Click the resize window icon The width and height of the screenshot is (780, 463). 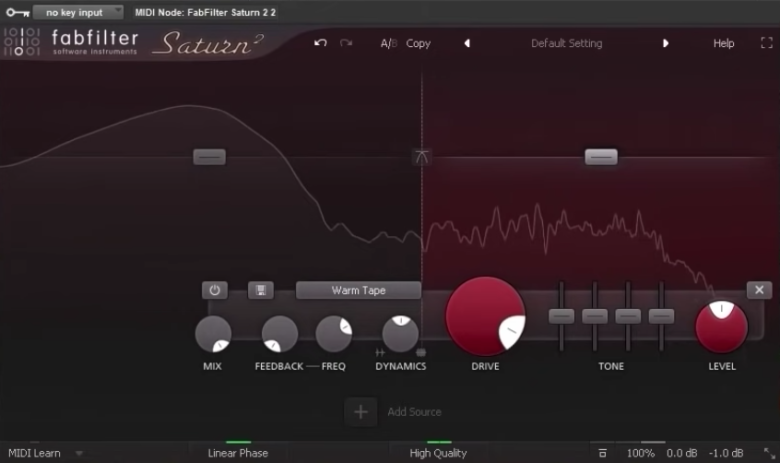(x=769, y=453)
